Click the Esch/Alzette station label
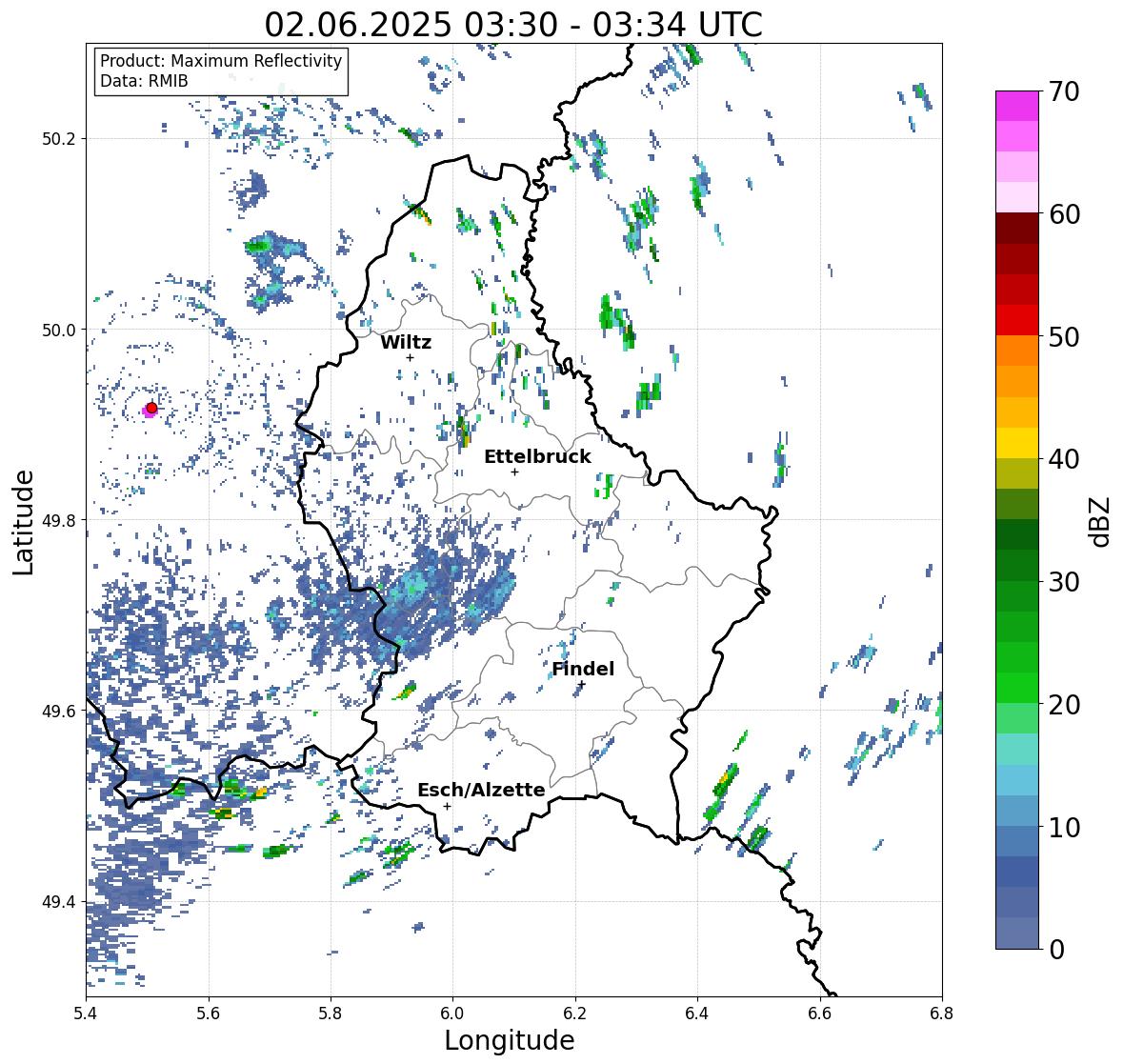 pos(481,790)
